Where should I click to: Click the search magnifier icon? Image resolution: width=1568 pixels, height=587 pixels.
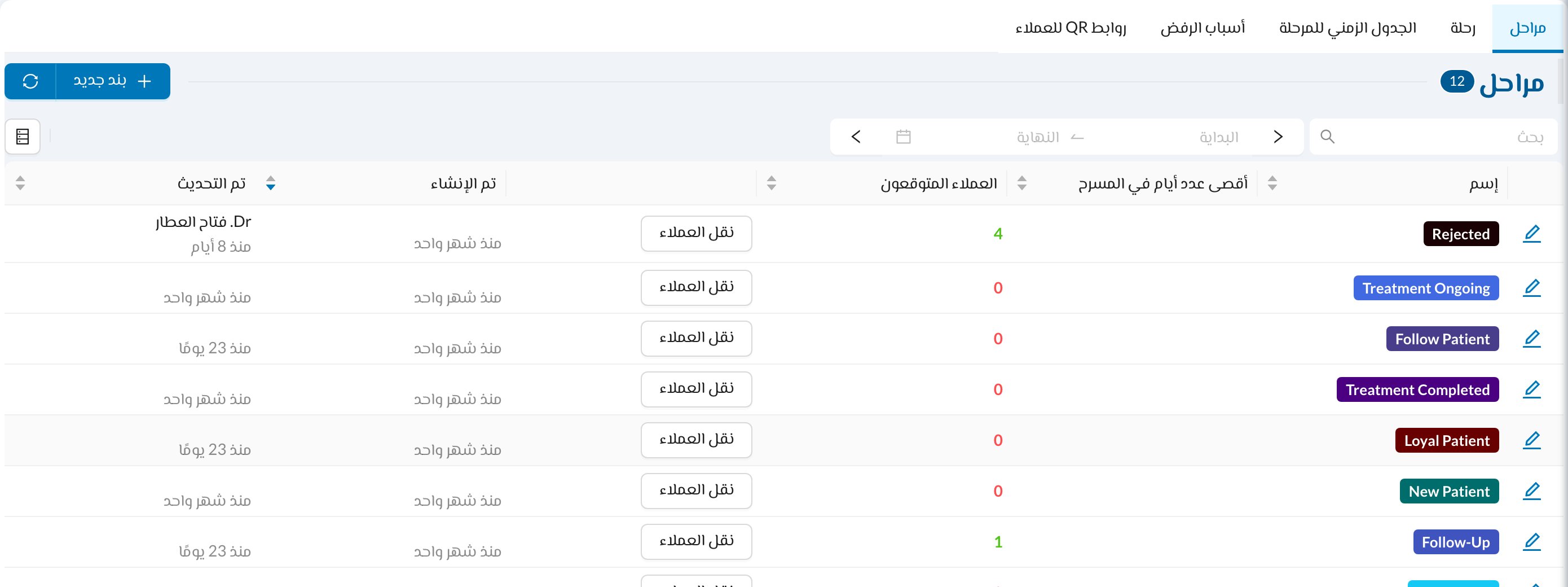[1328, 137]
